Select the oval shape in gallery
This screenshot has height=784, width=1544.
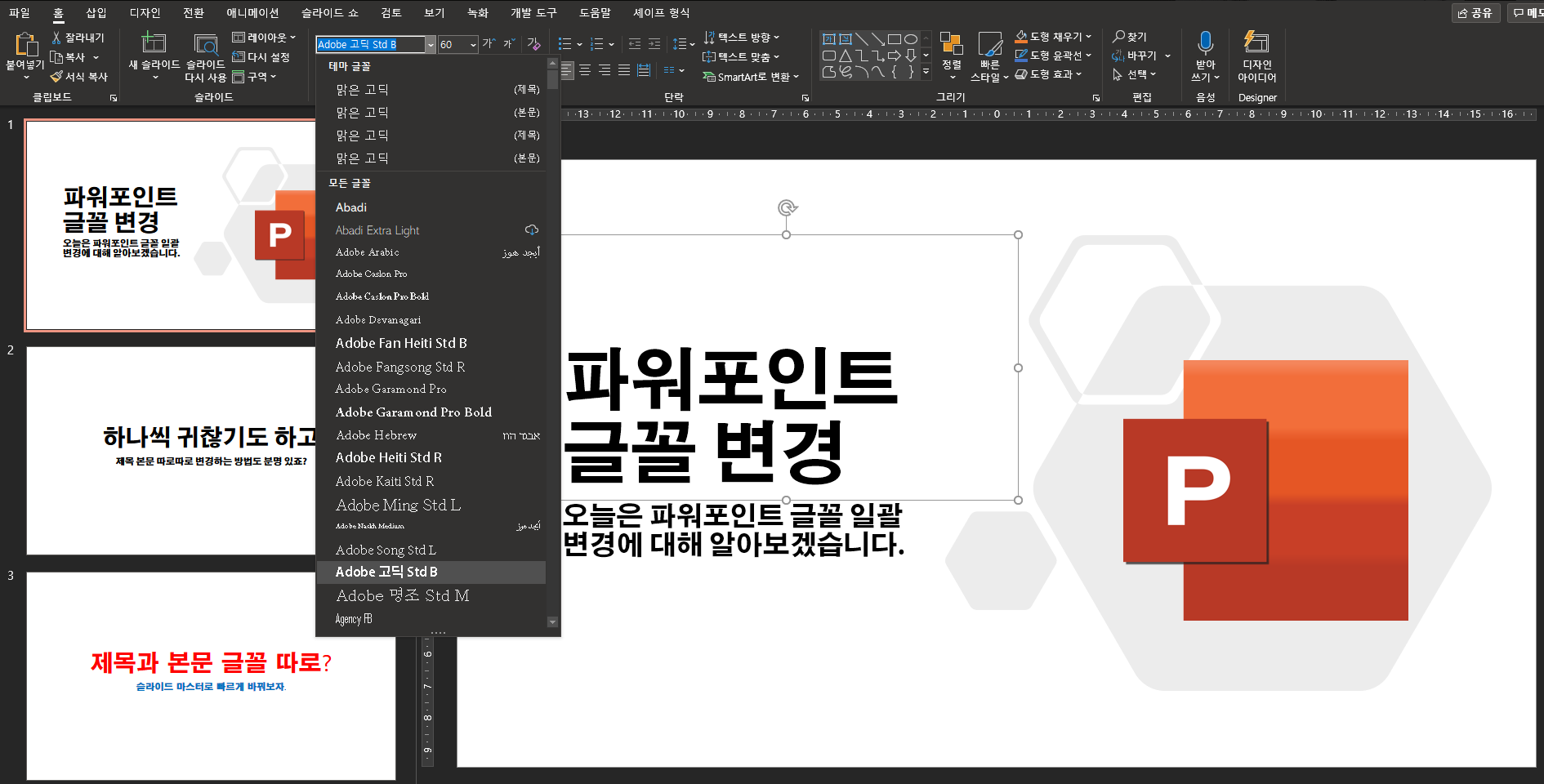click(x=911, y=39)
